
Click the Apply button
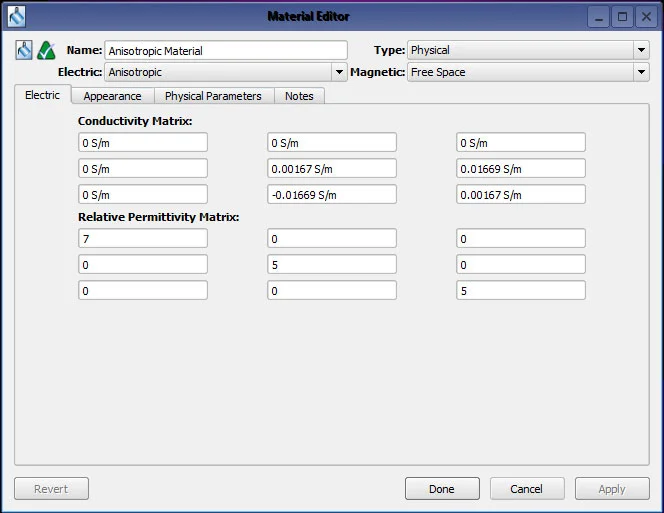(x=612, y=489)
